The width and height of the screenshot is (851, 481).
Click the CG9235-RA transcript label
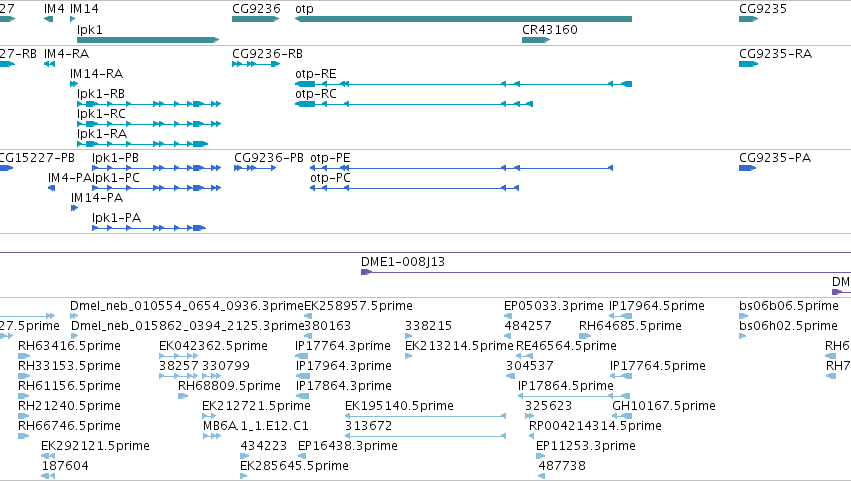tap(776, 54)
